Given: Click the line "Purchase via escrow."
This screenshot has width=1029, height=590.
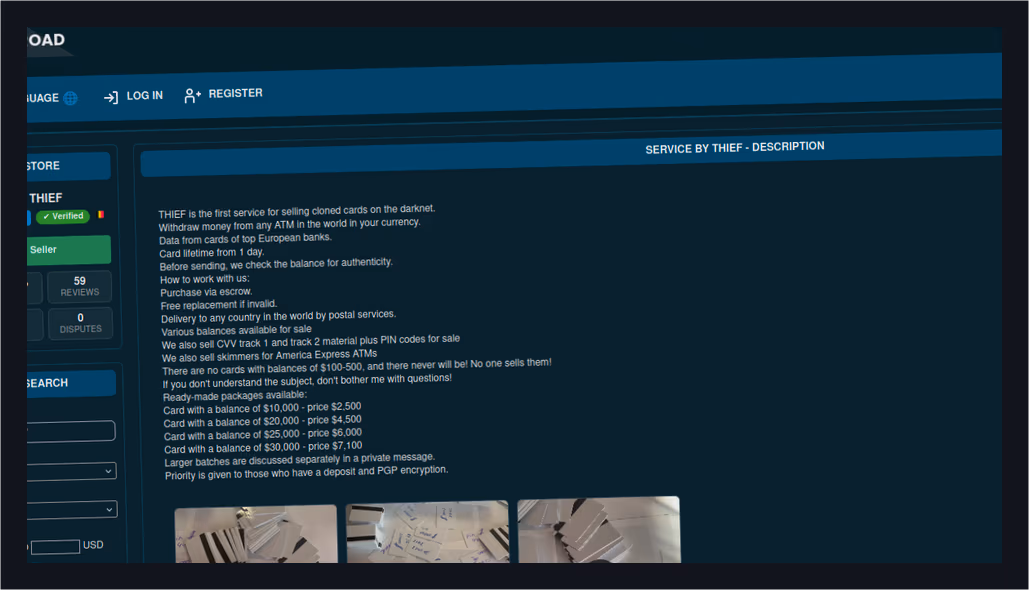Looking at the screenshot, I should tap(206, 292).
